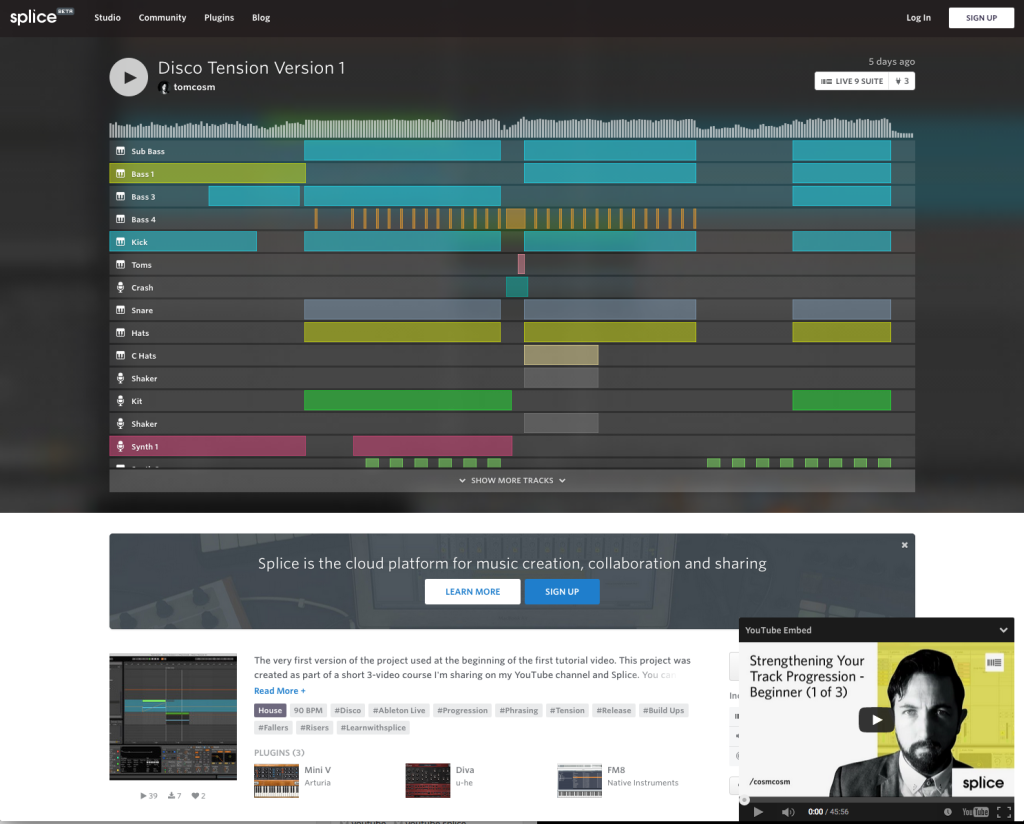Viewport: 1024px width, 824px height.
Task: Click the Synth 1 track microphone icon
Action: [120, 447]
